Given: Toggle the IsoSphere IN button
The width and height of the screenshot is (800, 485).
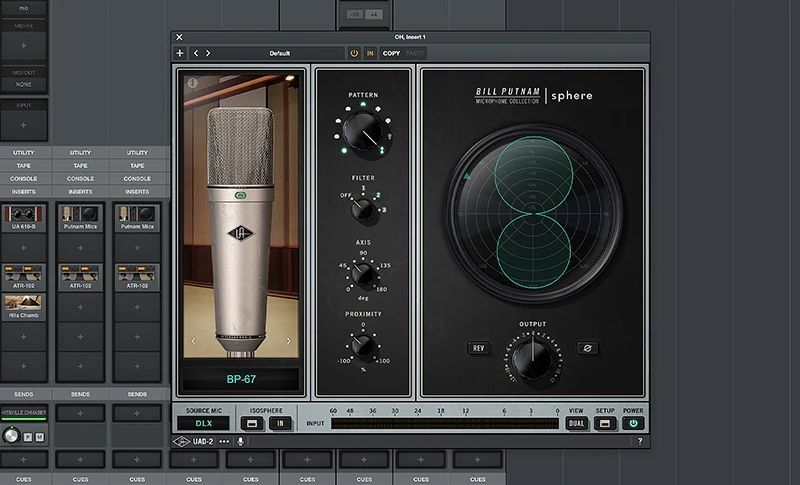Looking at the screenshot, I should pyautogui.click(x=280, y=423).
